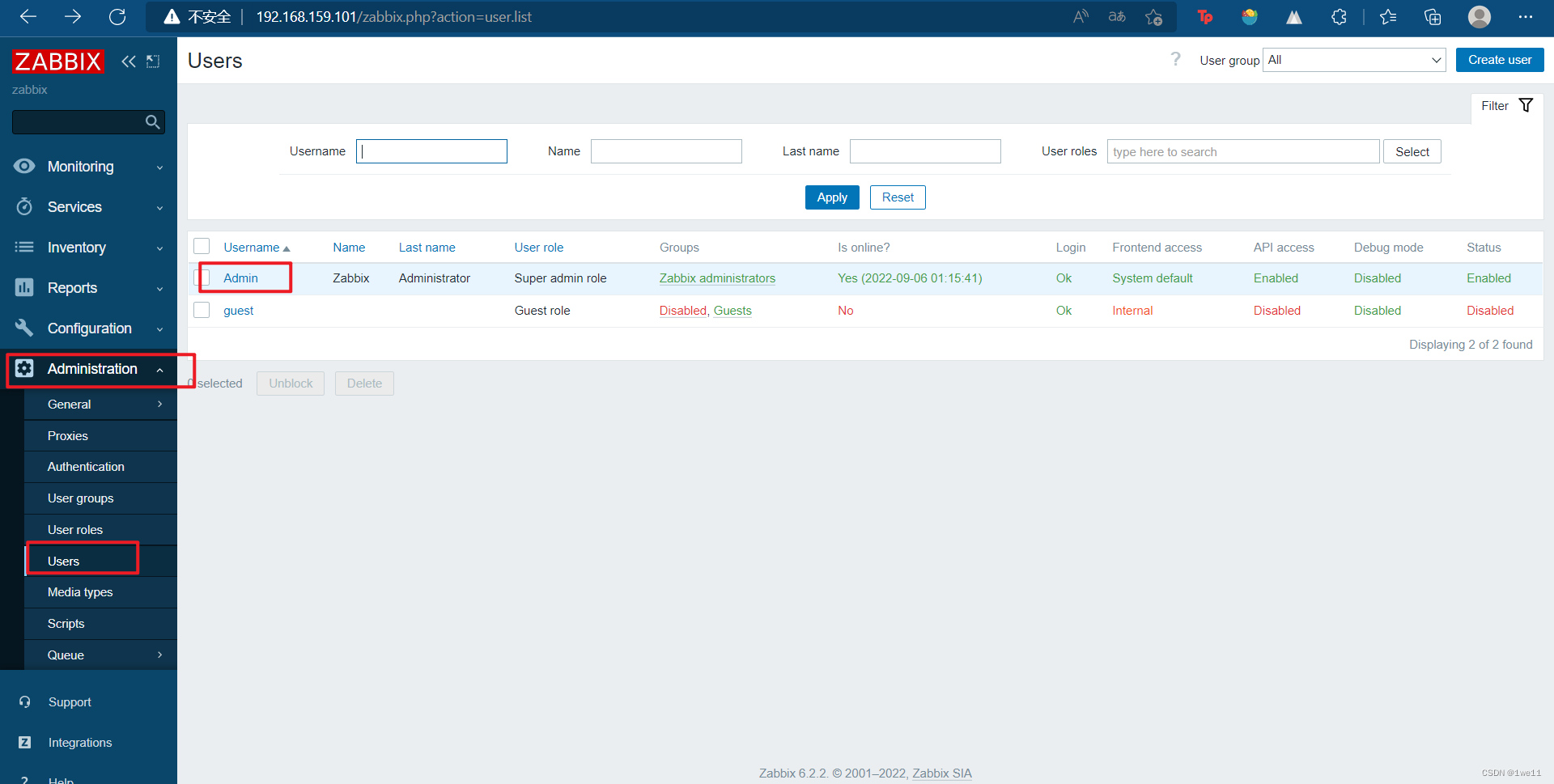
Task: Open Authentication settings menu item
Action: [100, 467]
